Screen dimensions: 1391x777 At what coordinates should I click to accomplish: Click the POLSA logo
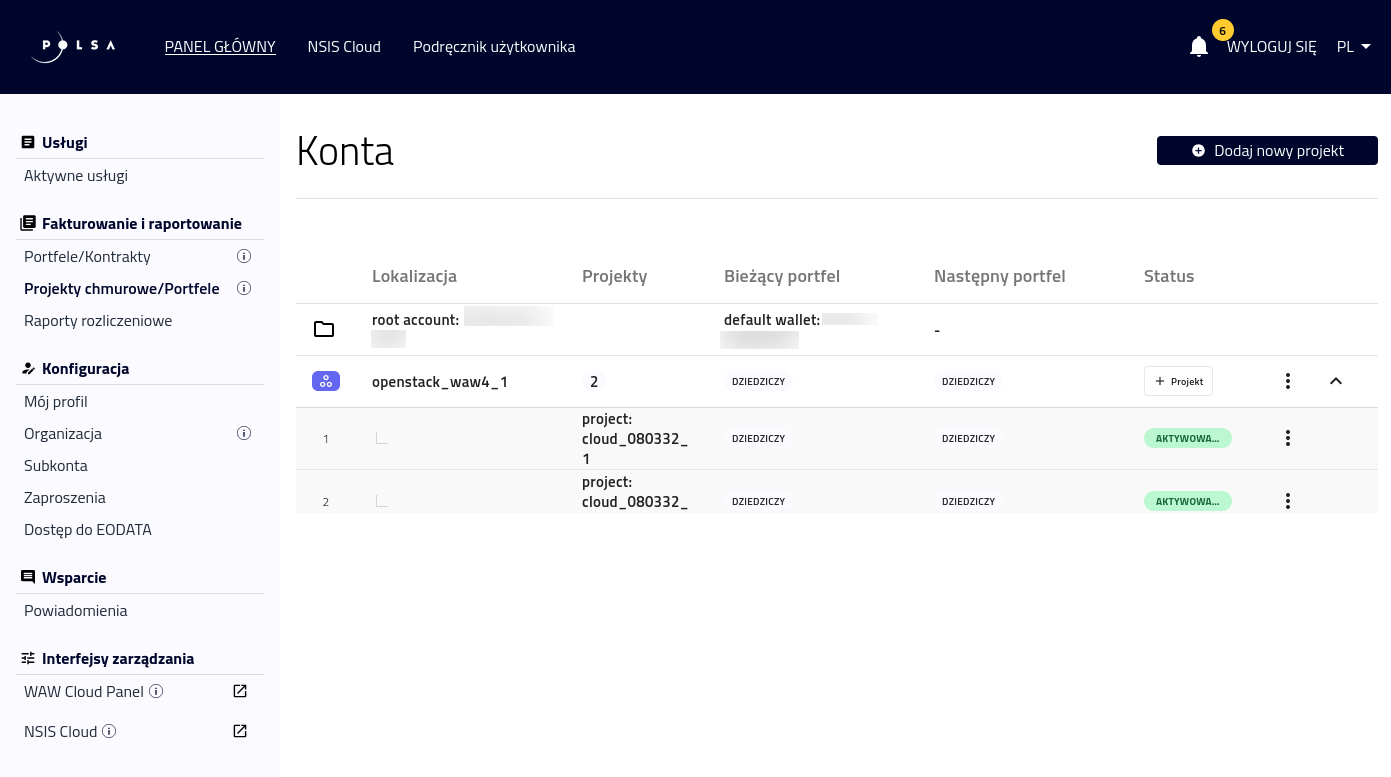point(73,46)
